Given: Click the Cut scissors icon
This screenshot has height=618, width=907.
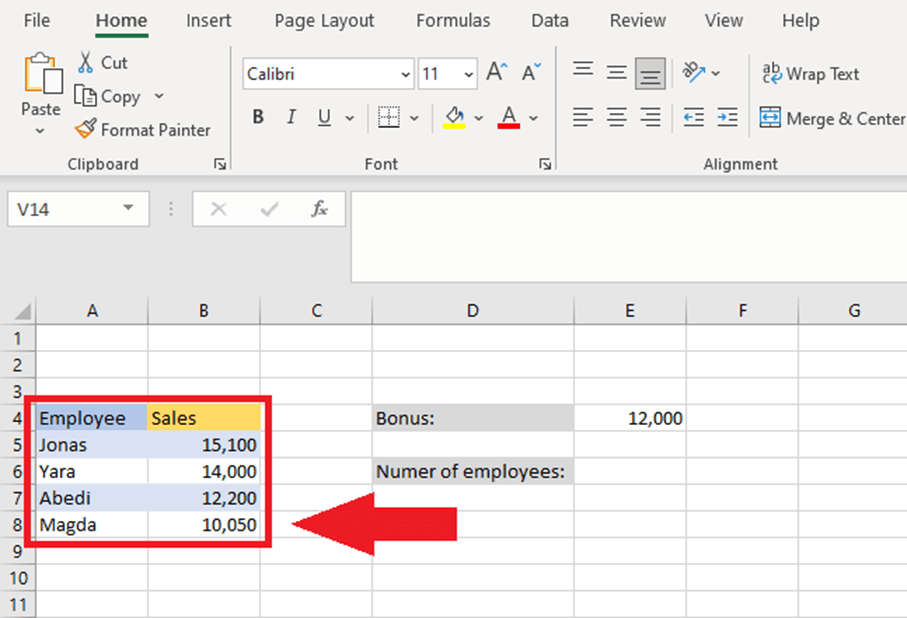Looking at the screenshot, I should (85, 62).
